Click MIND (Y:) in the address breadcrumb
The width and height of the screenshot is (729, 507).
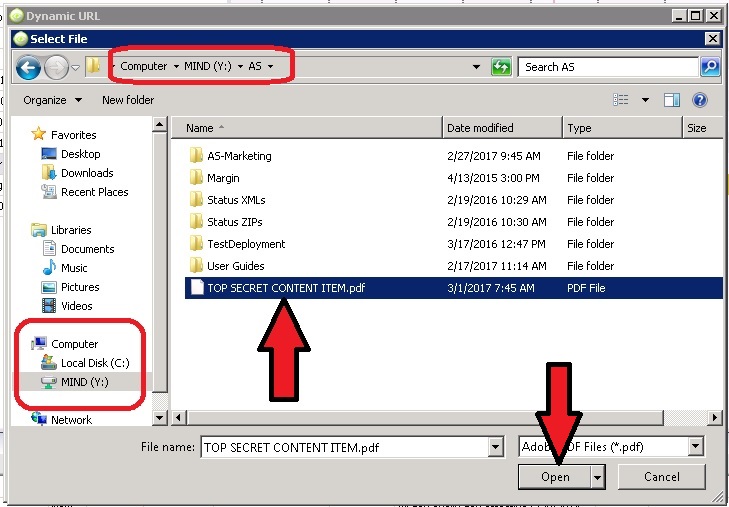pos(208,66)
